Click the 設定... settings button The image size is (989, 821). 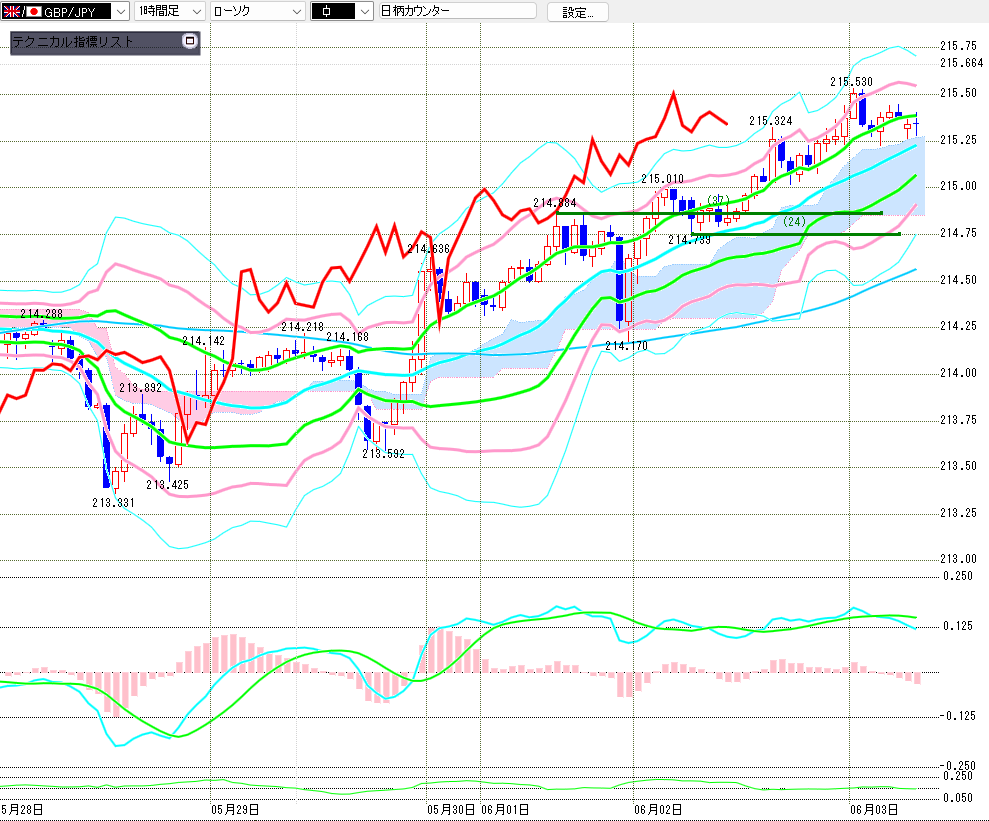tap(577, 13)
